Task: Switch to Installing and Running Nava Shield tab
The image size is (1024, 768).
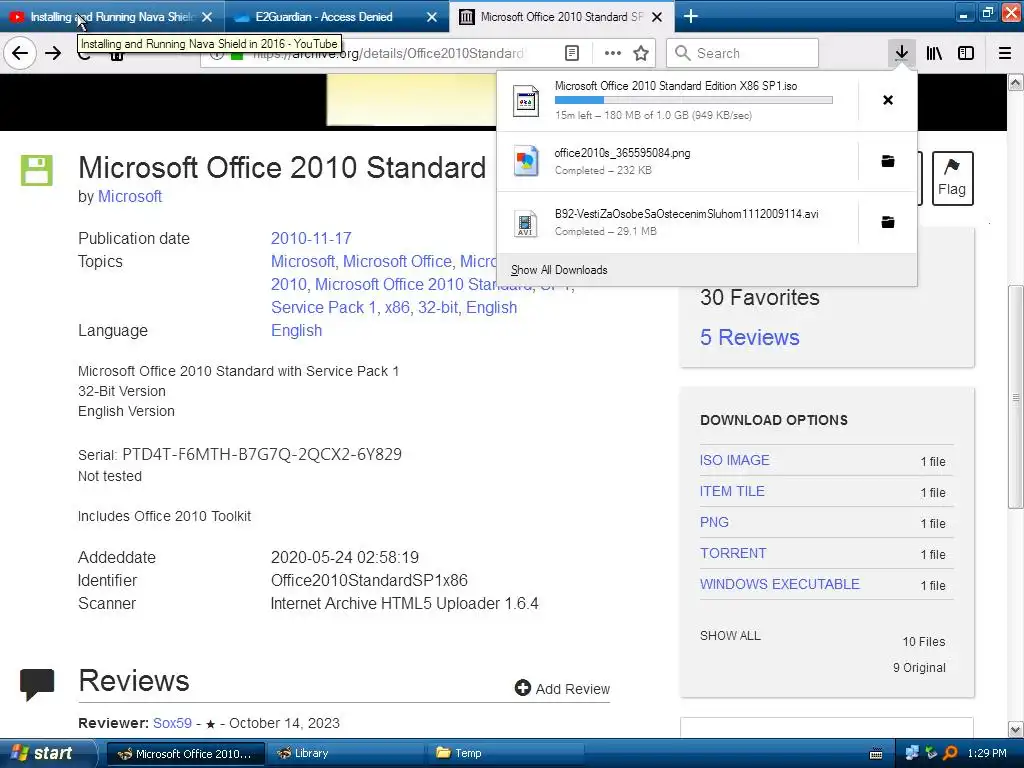Action: (111, 17)
